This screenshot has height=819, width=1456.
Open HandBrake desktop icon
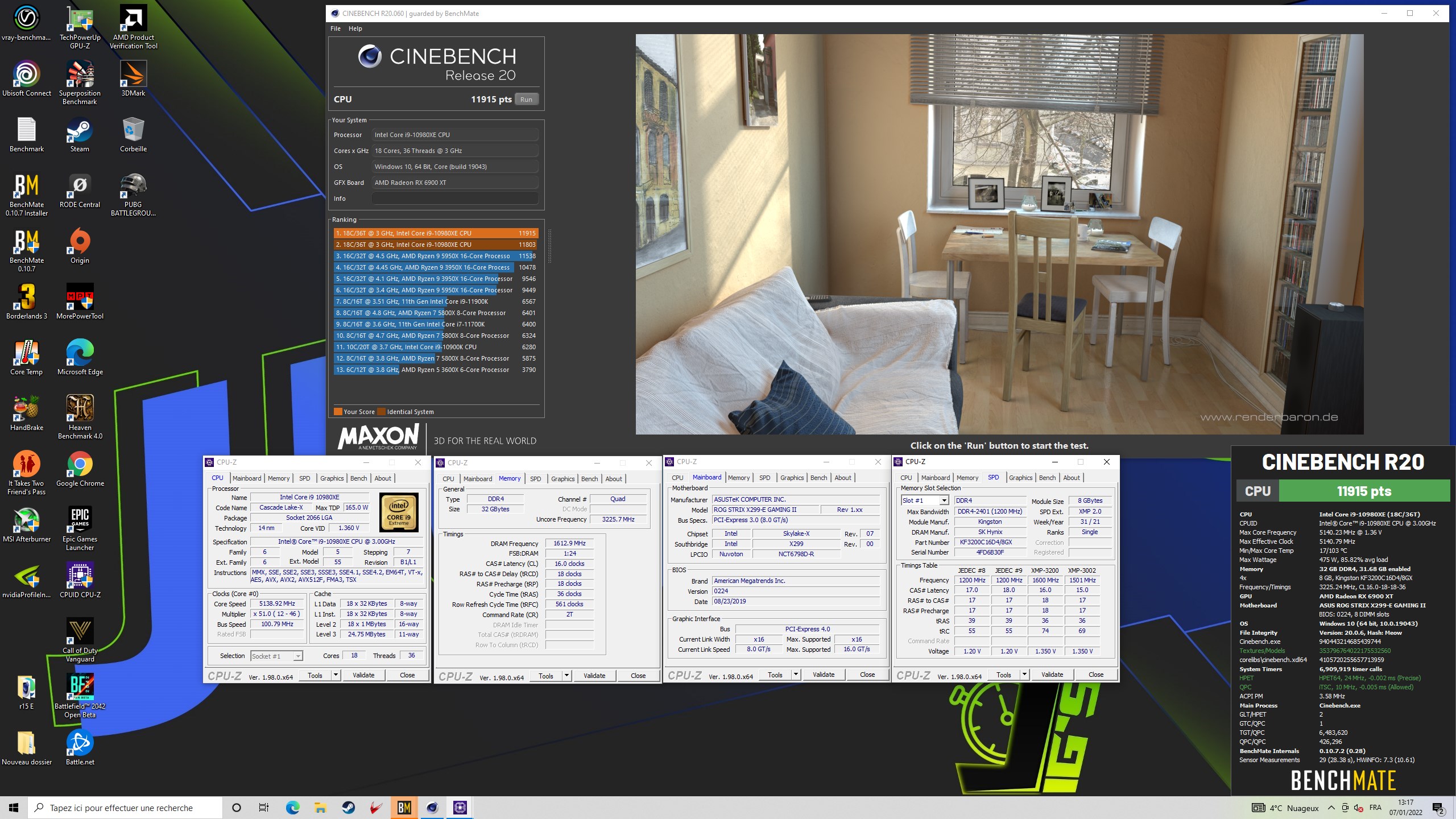[x=26, y=413]
